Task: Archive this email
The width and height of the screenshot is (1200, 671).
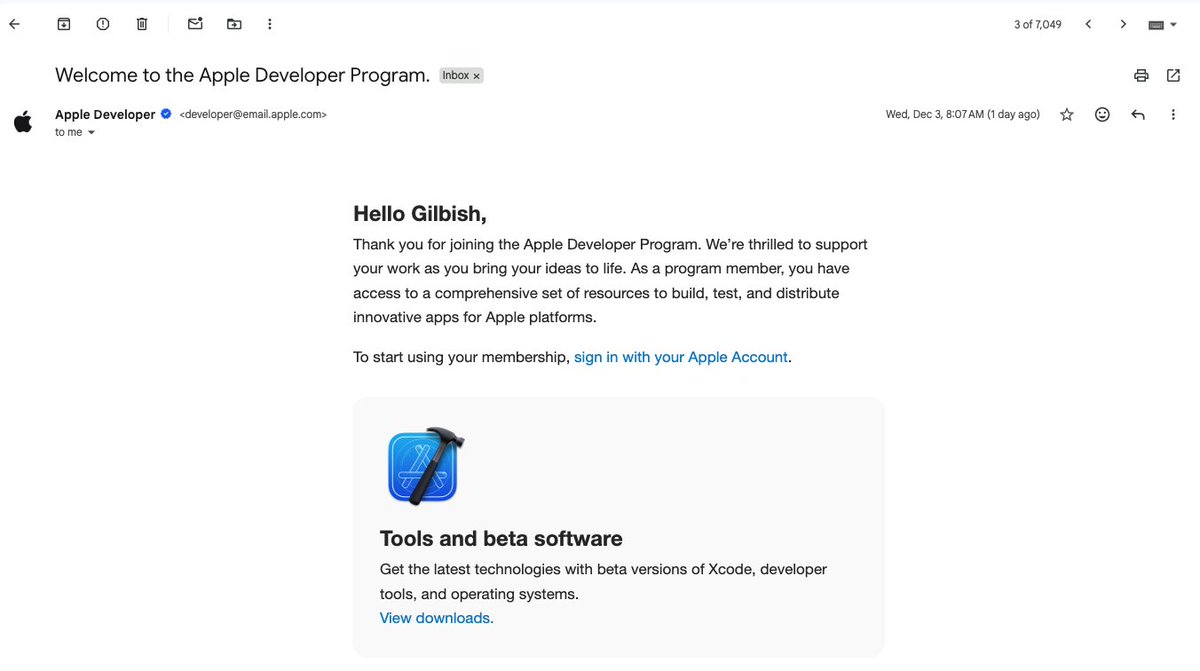Action: [64, 24]
